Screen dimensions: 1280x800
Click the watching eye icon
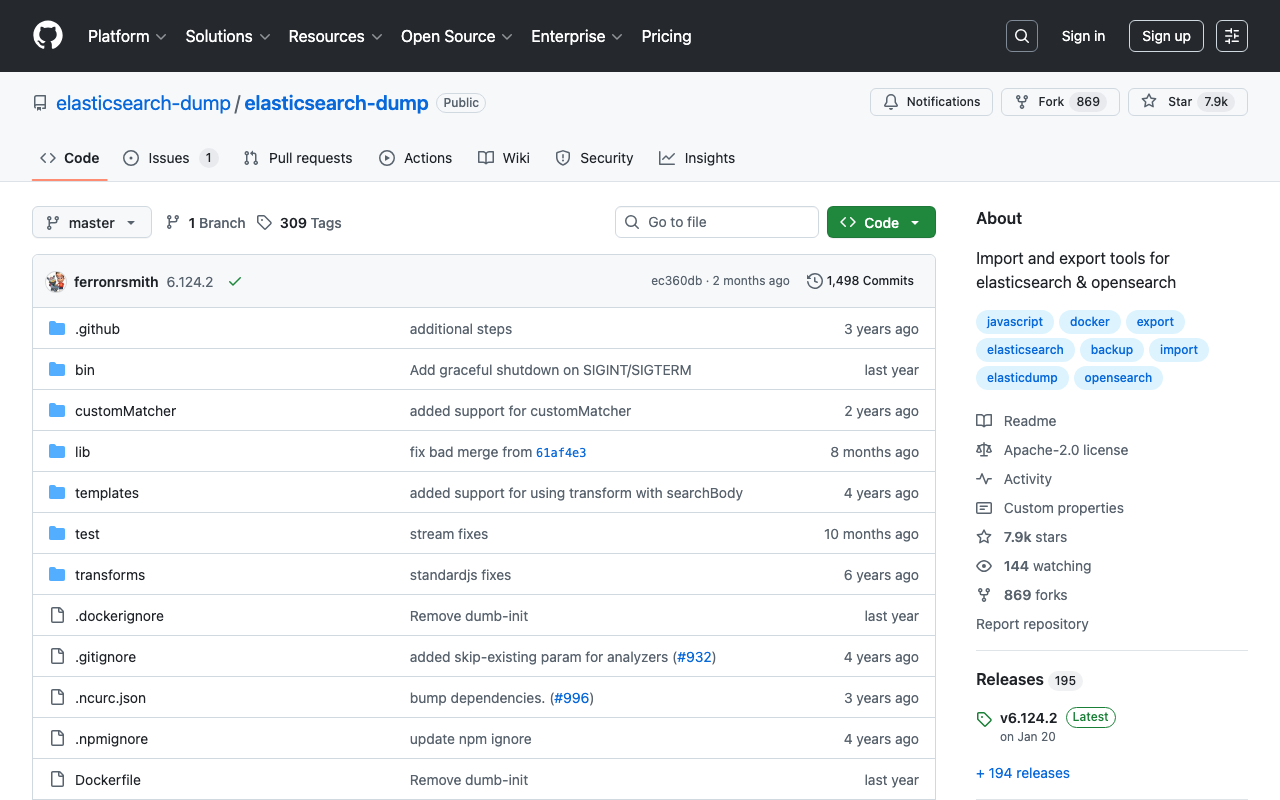(984, 566)
